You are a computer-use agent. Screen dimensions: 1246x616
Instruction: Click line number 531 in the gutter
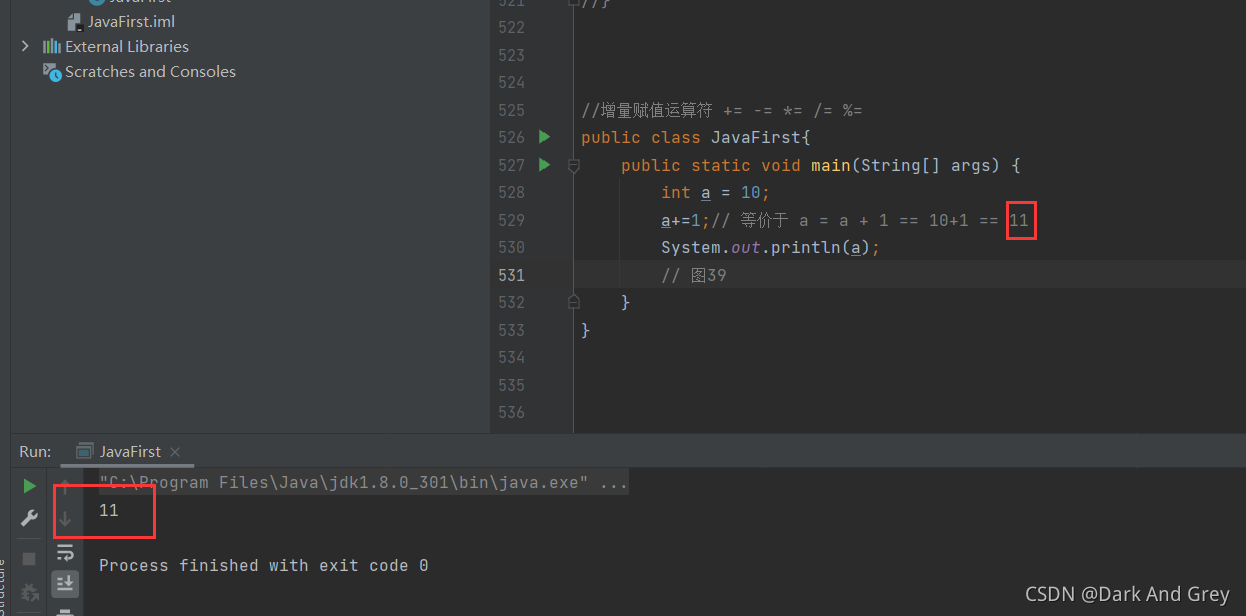tap(511, 275)
